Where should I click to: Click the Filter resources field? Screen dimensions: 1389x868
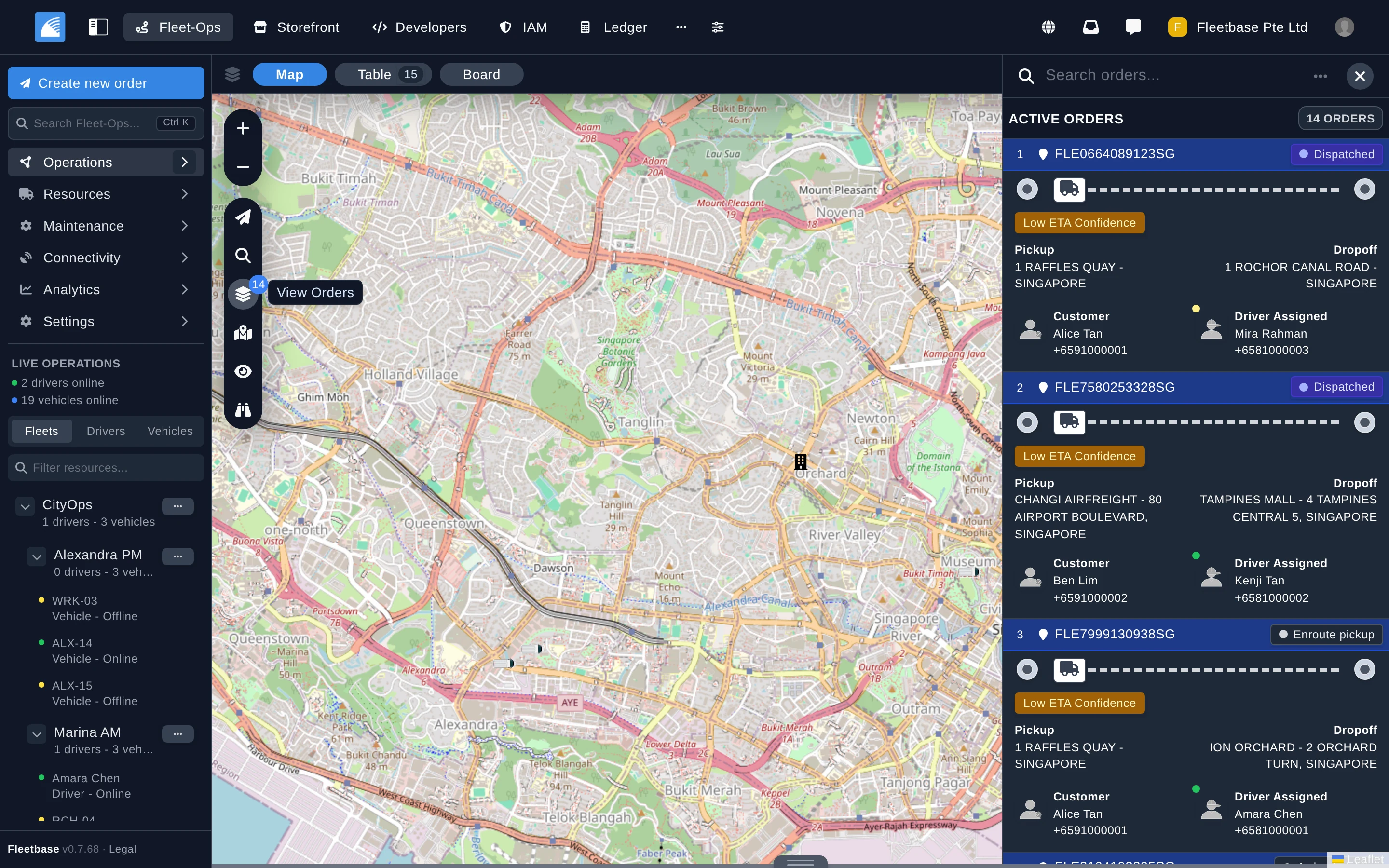106,468
